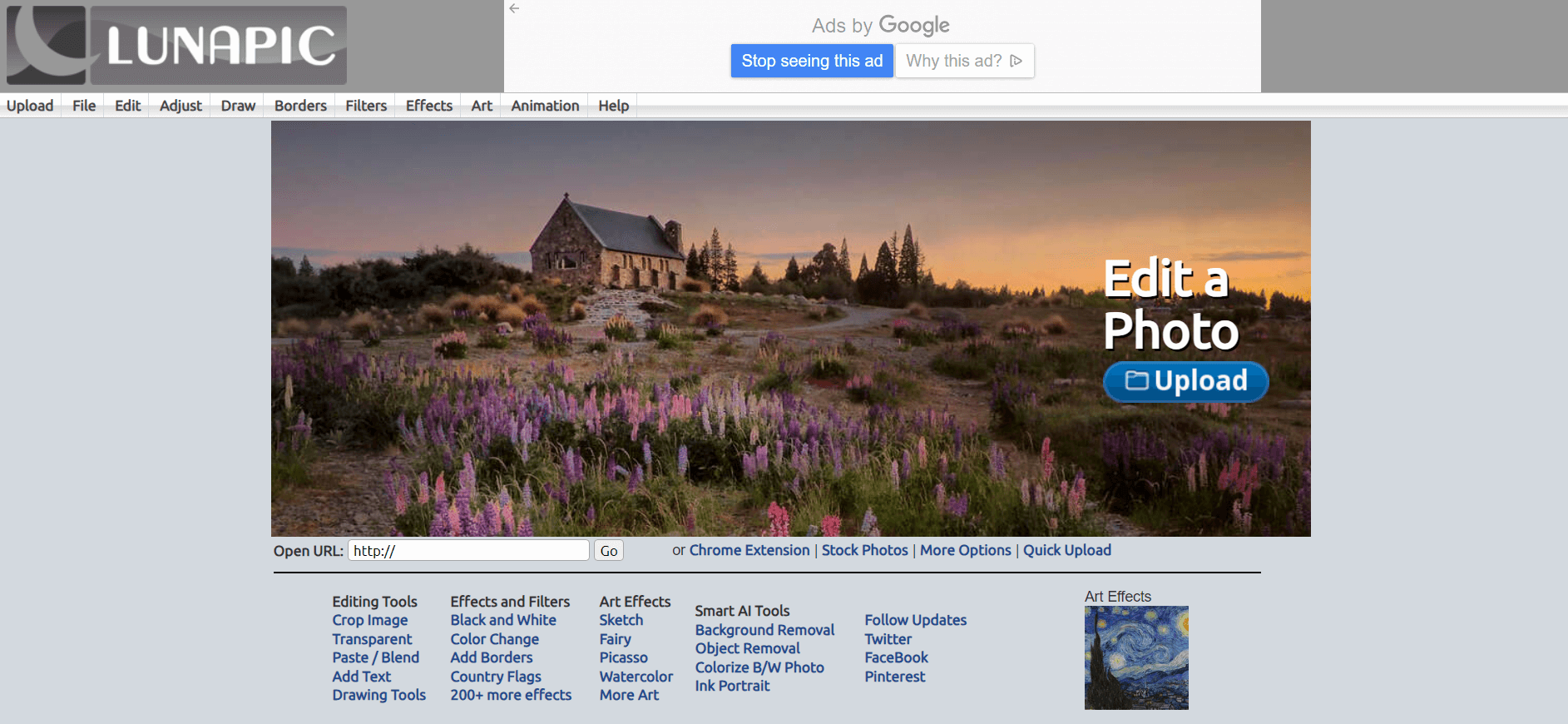Viewport: 1568px width, 724px height.
Task: Expand the Animation menu
Action: tap(545, 106)
